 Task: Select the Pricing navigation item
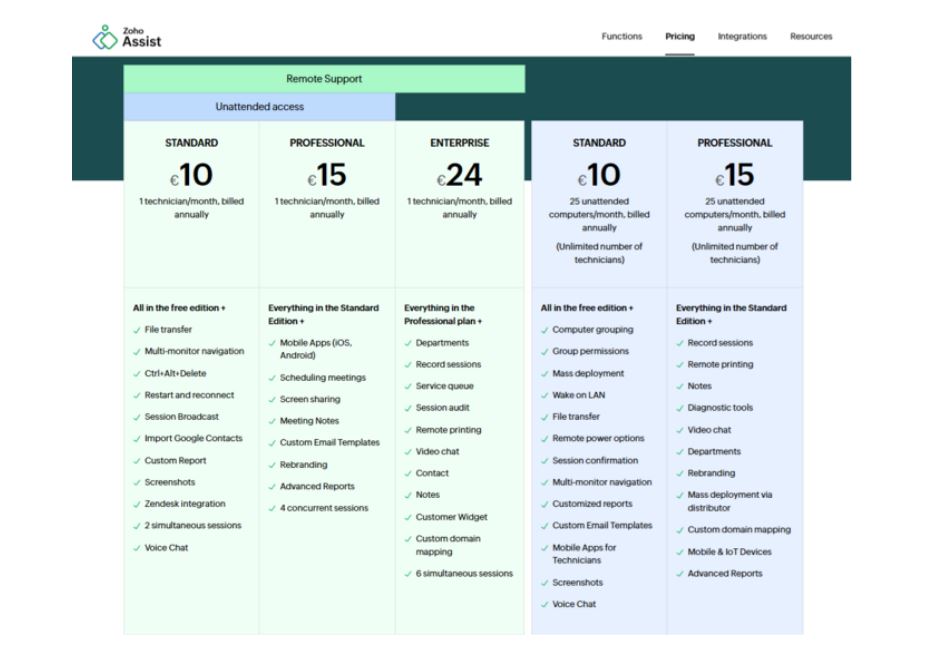[680, 37]
